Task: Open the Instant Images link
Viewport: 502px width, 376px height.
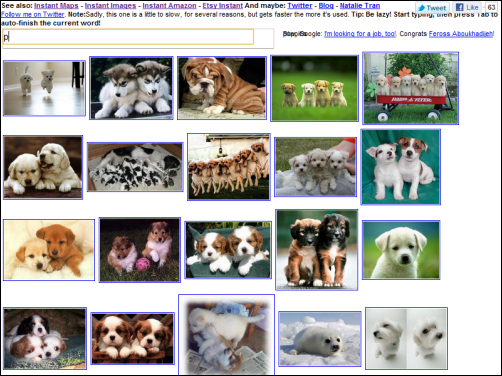Action: pyautogui.click(x=110, y=6)
